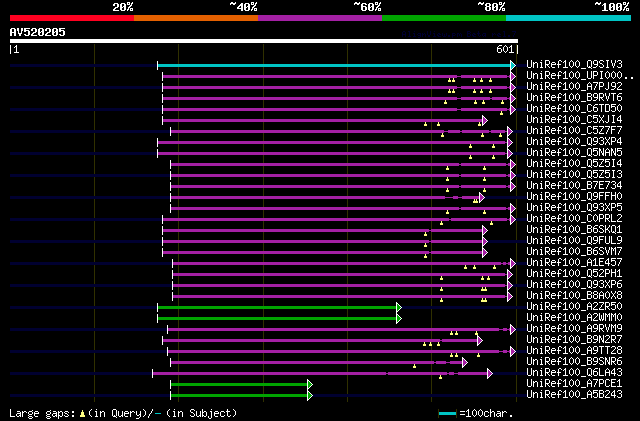Click arrowhead ending the B9SNR6 alignment
This screenshot has width=640, height=421.
(465, 363)
